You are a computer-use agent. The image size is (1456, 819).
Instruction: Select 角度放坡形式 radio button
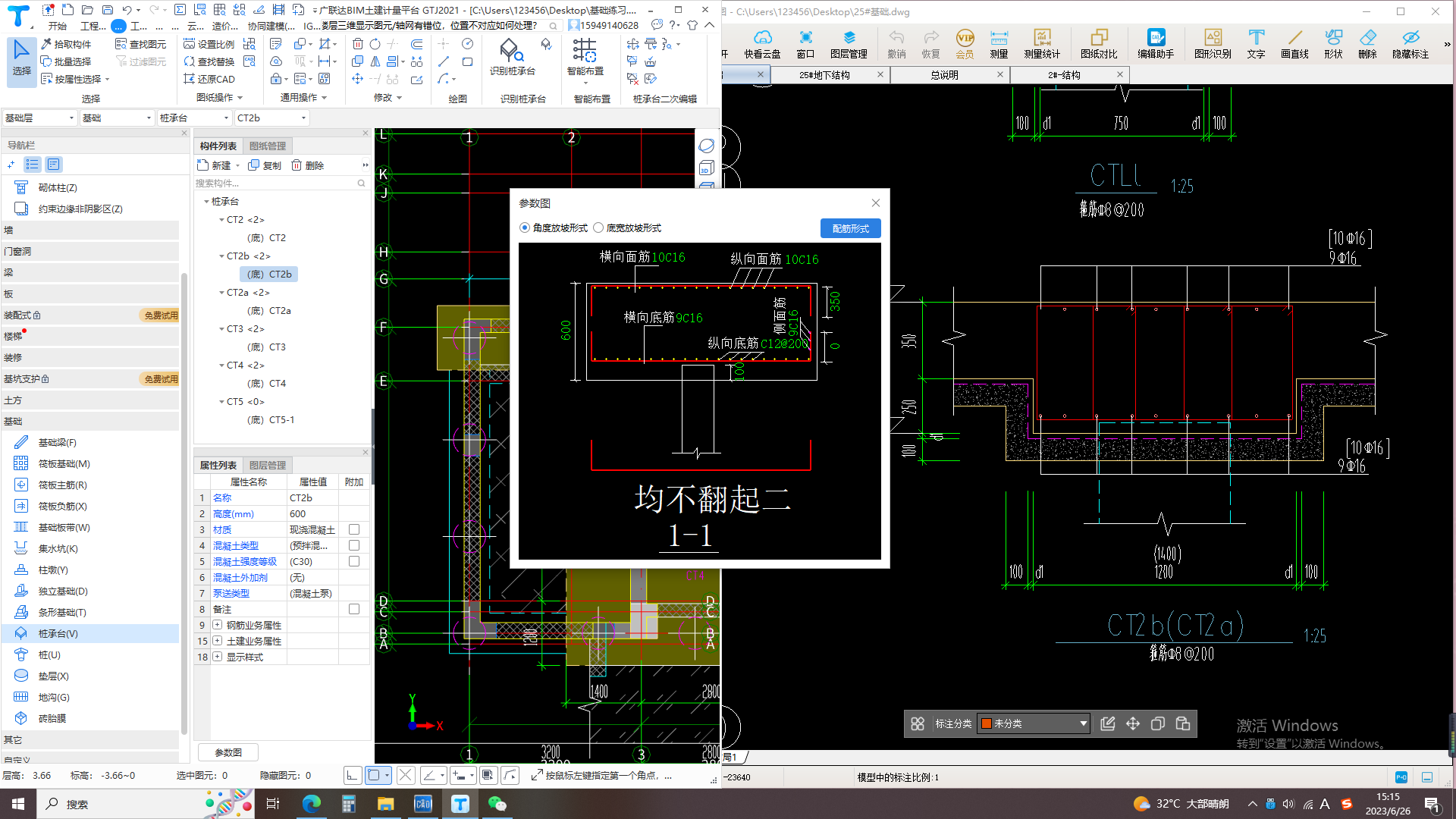point(527,227)
